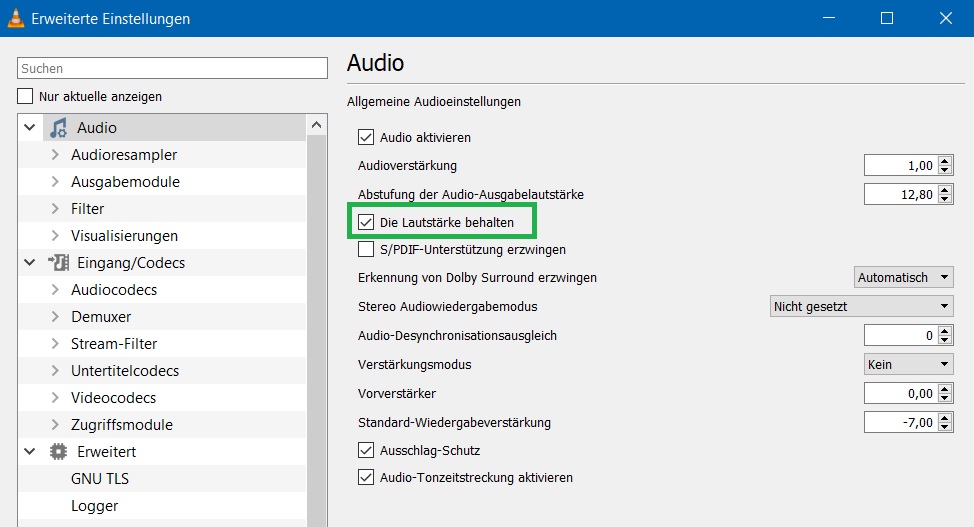Select Stream-Filter in the tree
Screen dimensions: 974x527
click(x=114, y=344)
